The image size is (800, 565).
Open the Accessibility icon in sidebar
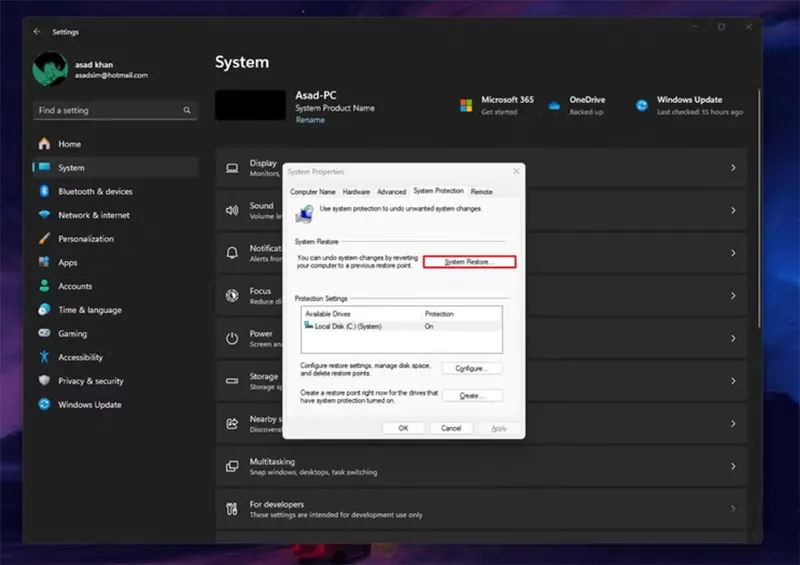tap(44, 357)
